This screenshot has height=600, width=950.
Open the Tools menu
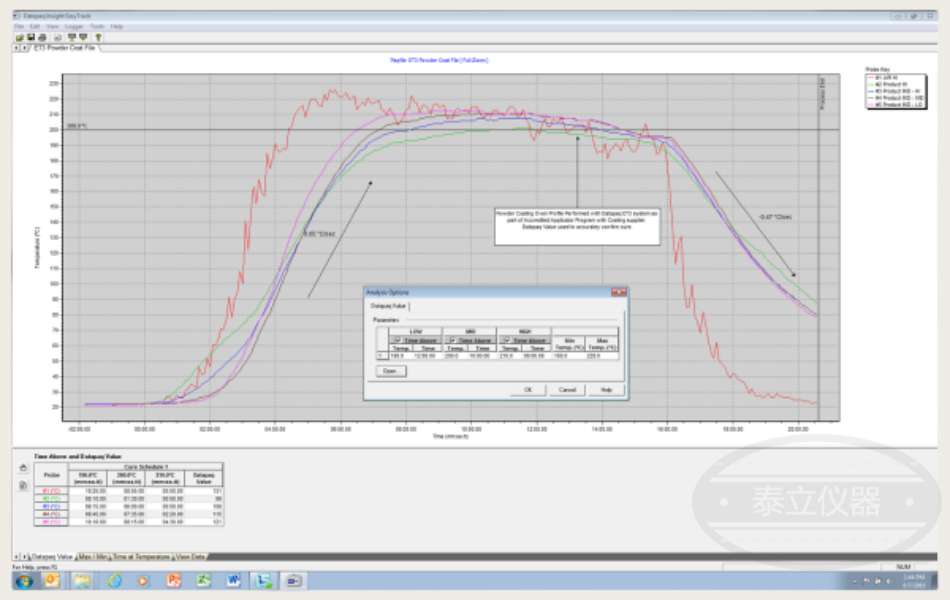(97, 26)
